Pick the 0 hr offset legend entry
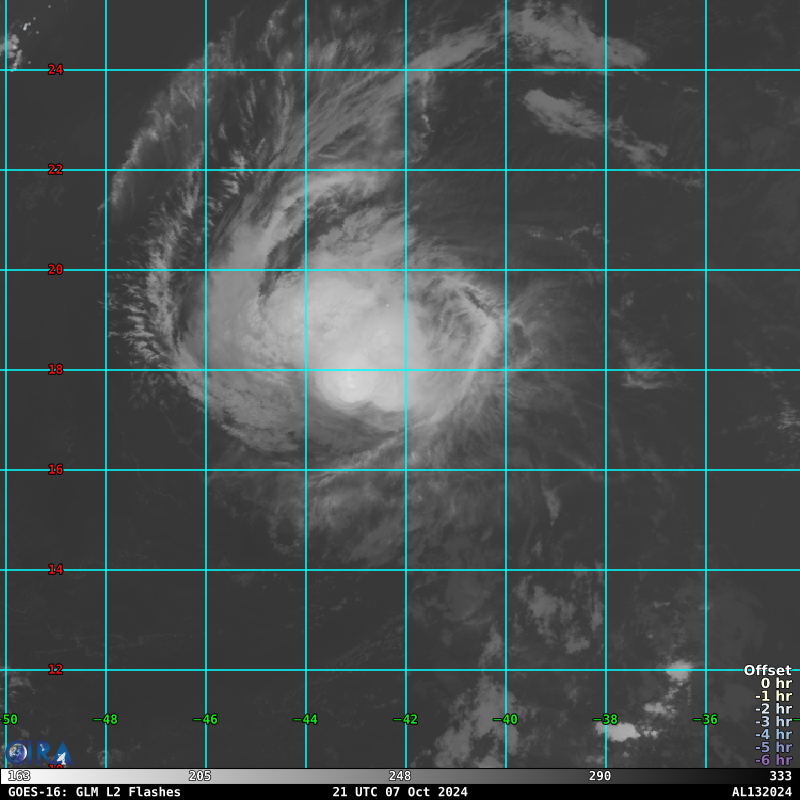 click(777, 683)
